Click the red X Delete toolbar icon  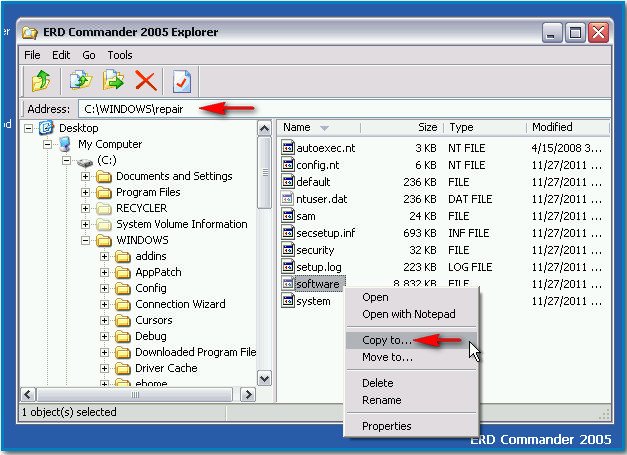(146, 81)
